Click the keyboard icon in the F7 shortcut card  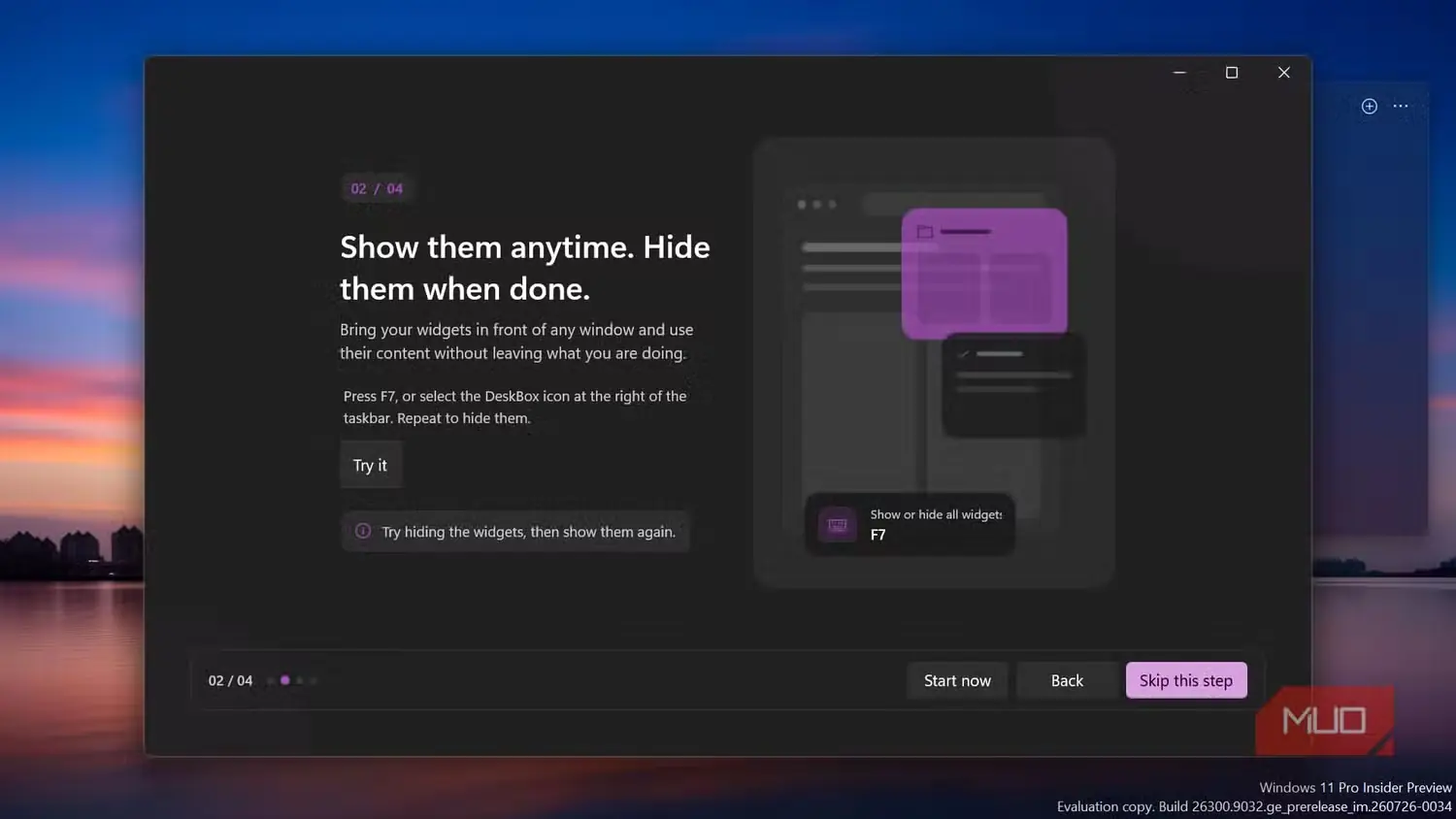click(837, 525)
